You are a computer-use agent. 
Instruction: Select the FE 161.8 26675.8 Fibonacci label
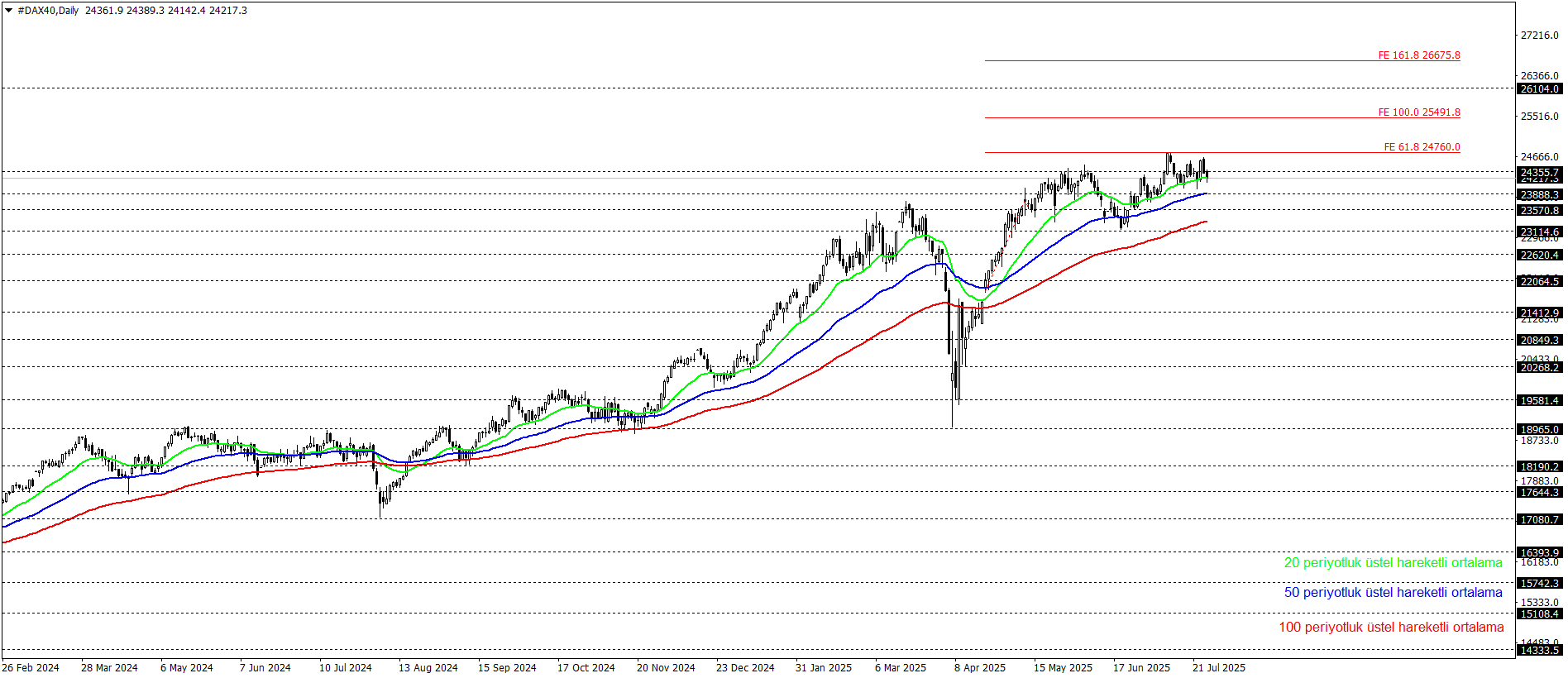click(x=1419, y=55)
